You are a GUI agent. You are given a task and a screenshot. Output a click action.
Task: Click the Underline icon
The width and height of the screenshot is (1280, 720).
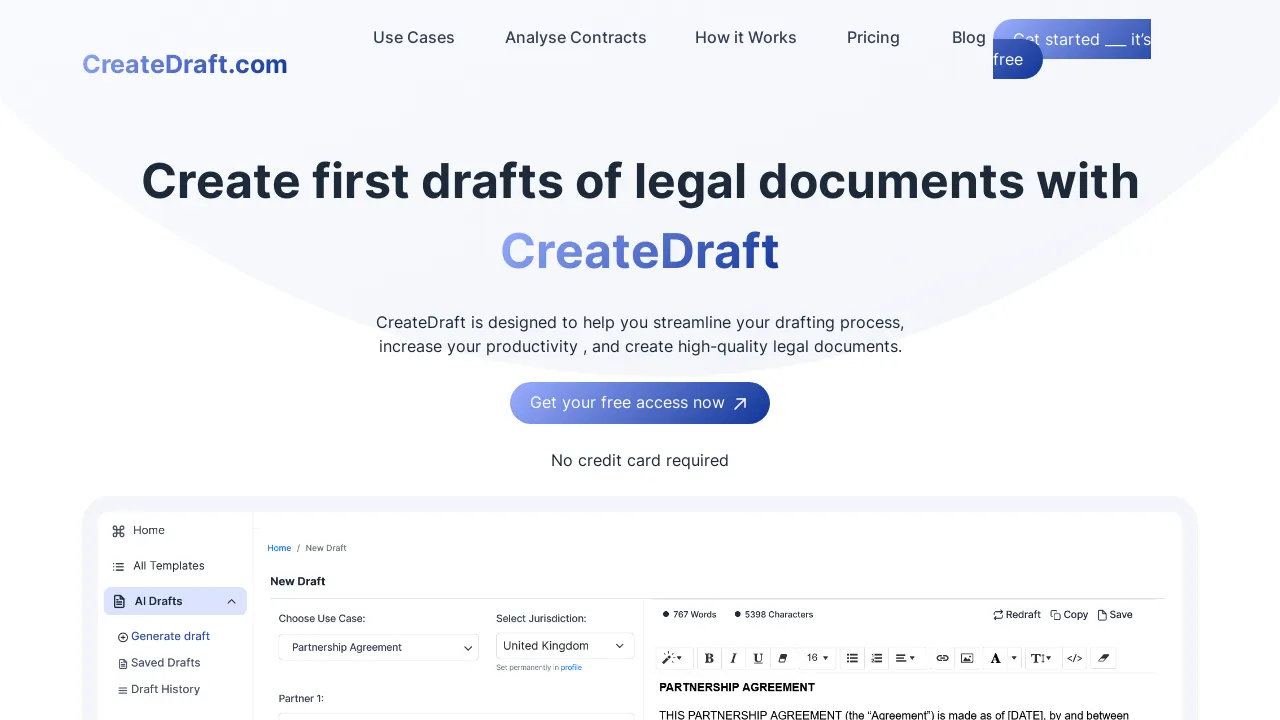click(758, 658)
